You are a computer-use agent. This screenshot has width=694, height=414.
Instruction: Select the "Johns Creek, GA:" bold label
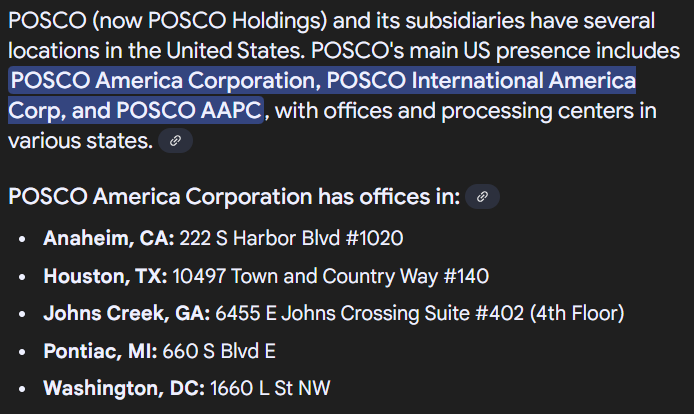point(126,313)
